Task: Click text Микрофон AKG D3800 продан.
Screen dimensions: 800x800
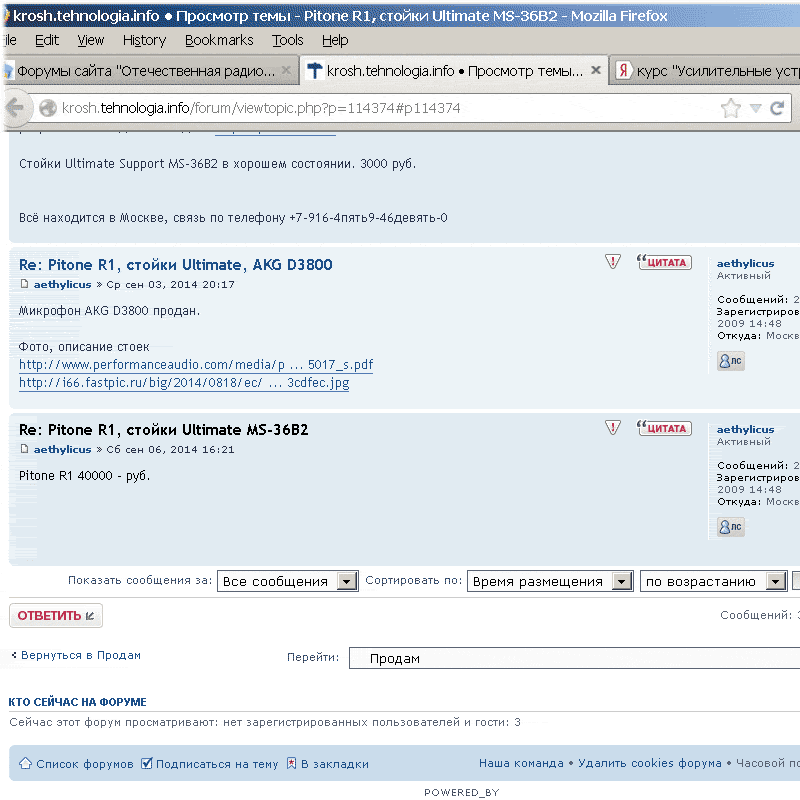Action: click(109, 311)
